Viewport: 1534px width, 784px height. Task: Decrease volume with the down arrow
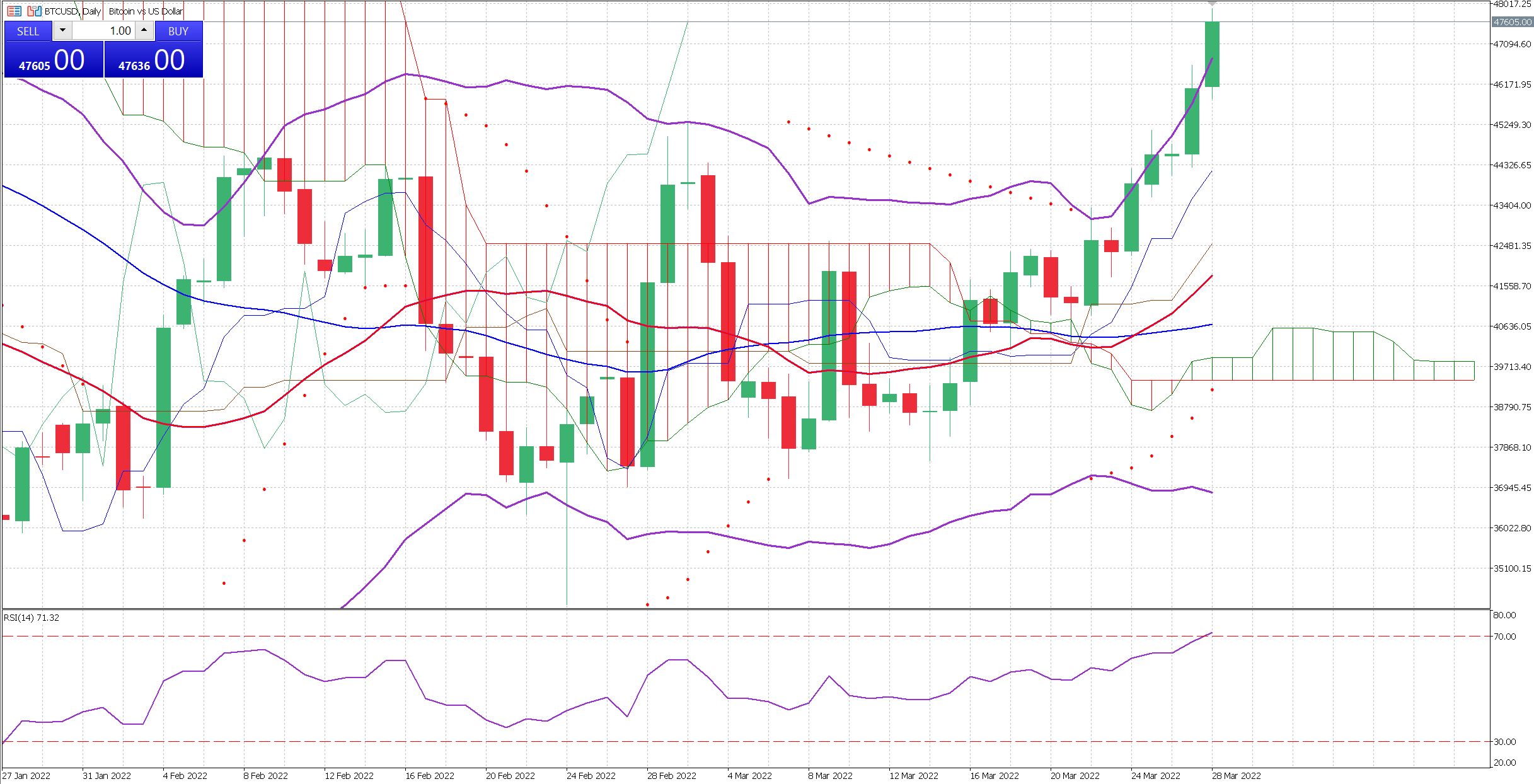[x=62, y=30]
